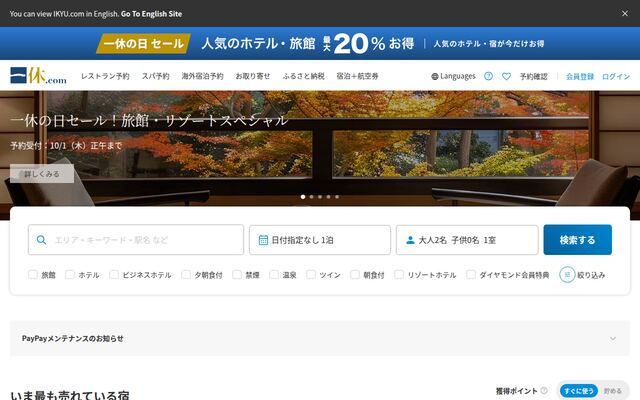Viewport: 640px width, 400px height.
Task: Open the 大人2名 子供0名 1室 guest selector
Action: (467, 240)
